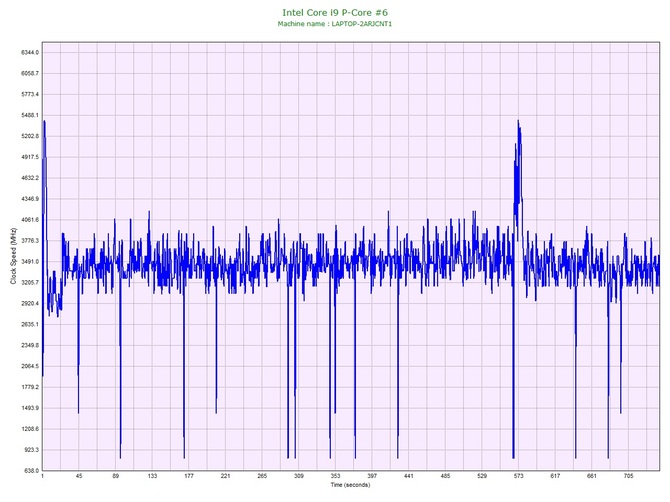This screenshot has width=670, height=502.
Task: Click the 485 time-axis tick label
Action: point(445,476)
